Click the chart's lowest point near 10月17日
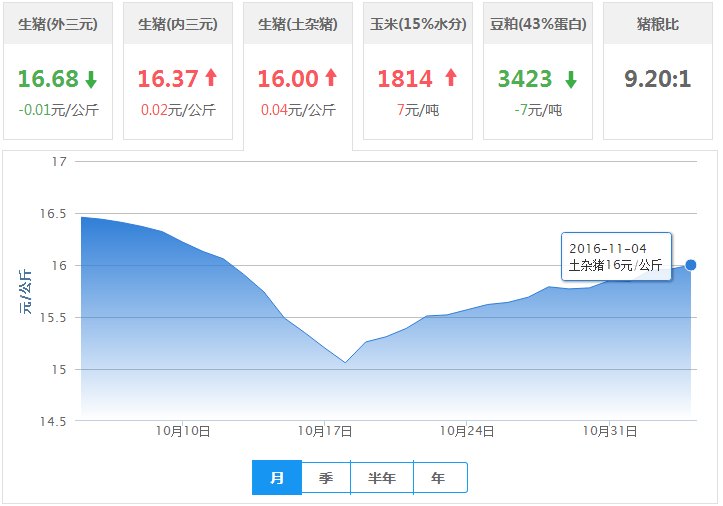Image resolution: width=723 pixels, height=506 pixels. 346,362
